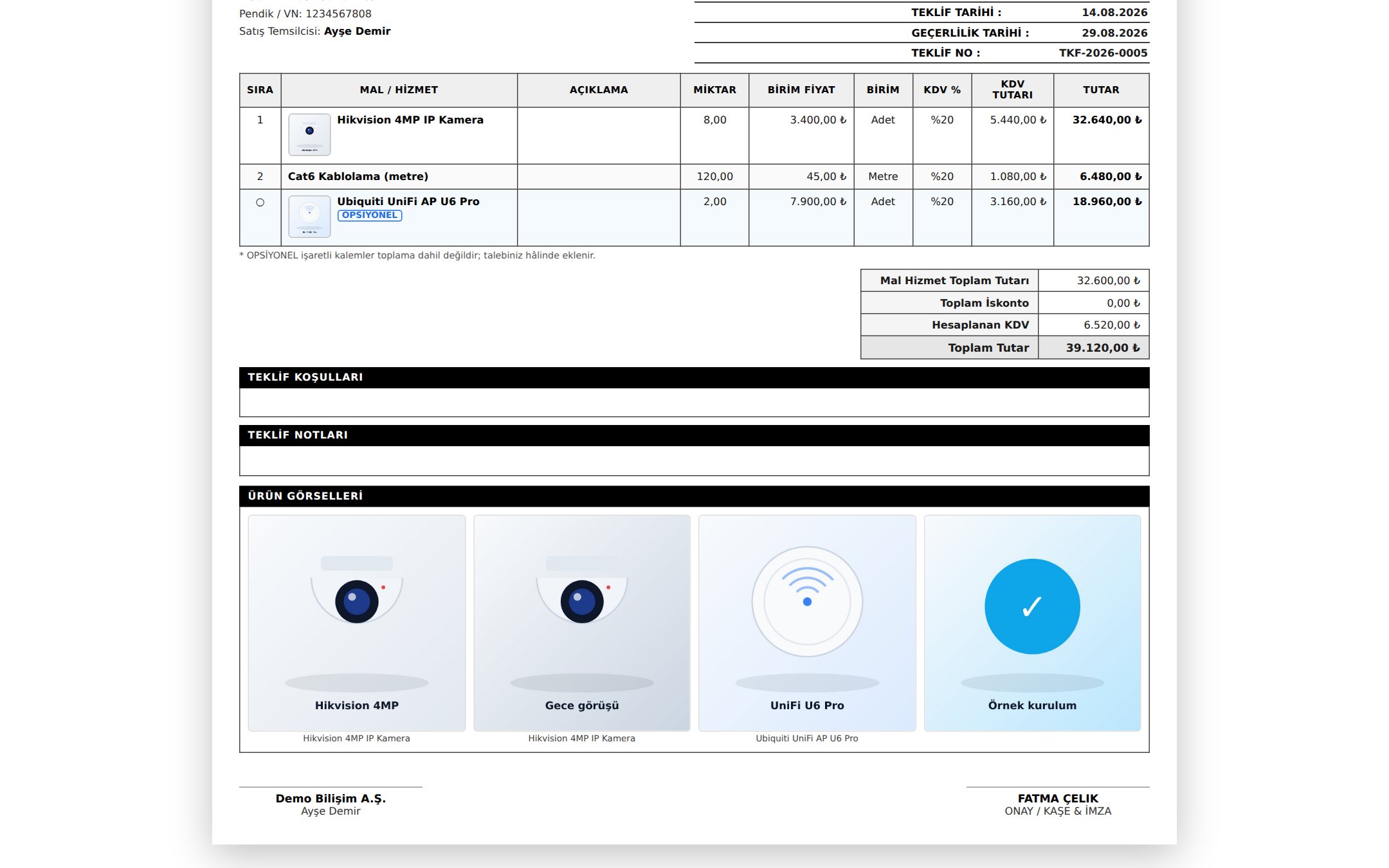Screen dimensions: 1389x868
Task: Open the Hikvision 4MP product image
Action: tap(357, 622)
